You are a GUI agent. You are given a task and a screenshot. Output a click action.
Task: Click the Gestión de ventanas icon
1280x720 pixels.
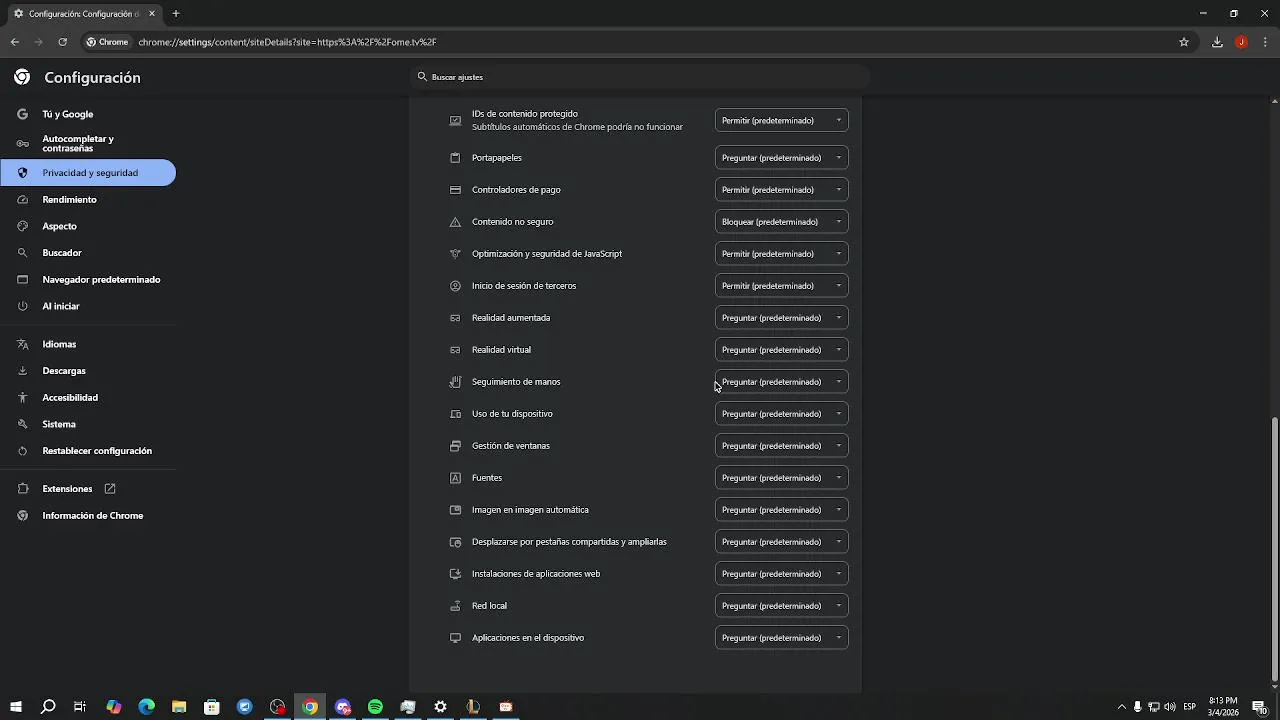click(455, 446)
